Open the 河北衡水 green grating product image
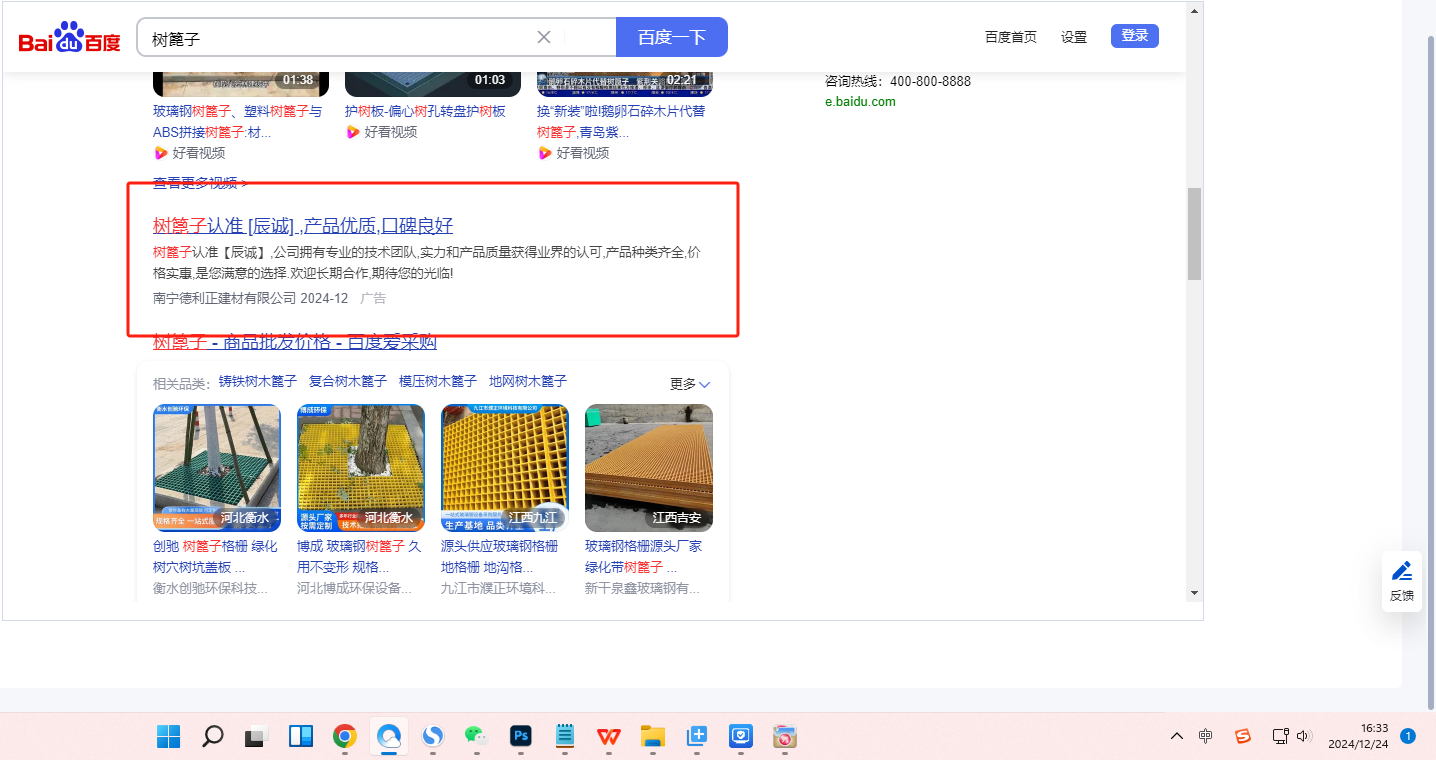 pos(217,468)
